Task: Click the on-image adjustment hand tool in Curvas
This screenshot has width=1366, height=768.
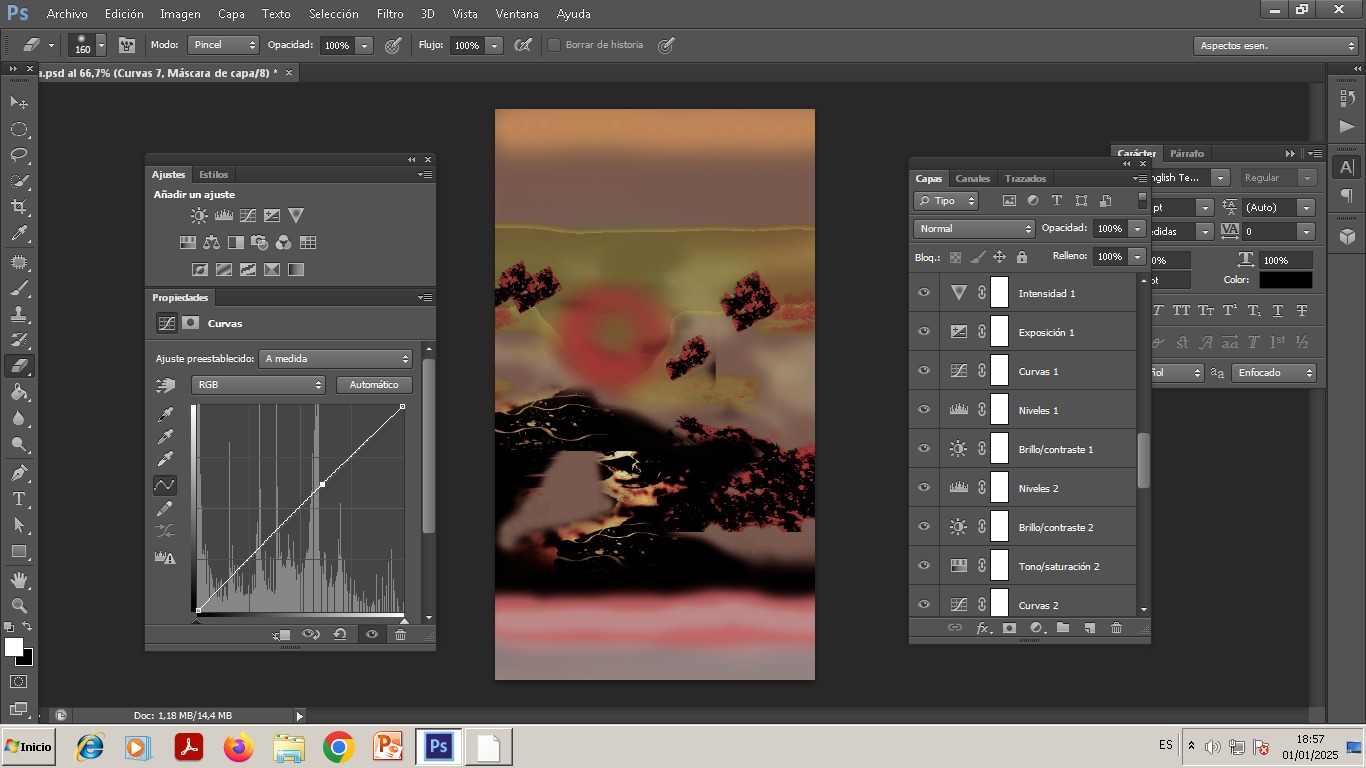Action: tap(165, 385)
